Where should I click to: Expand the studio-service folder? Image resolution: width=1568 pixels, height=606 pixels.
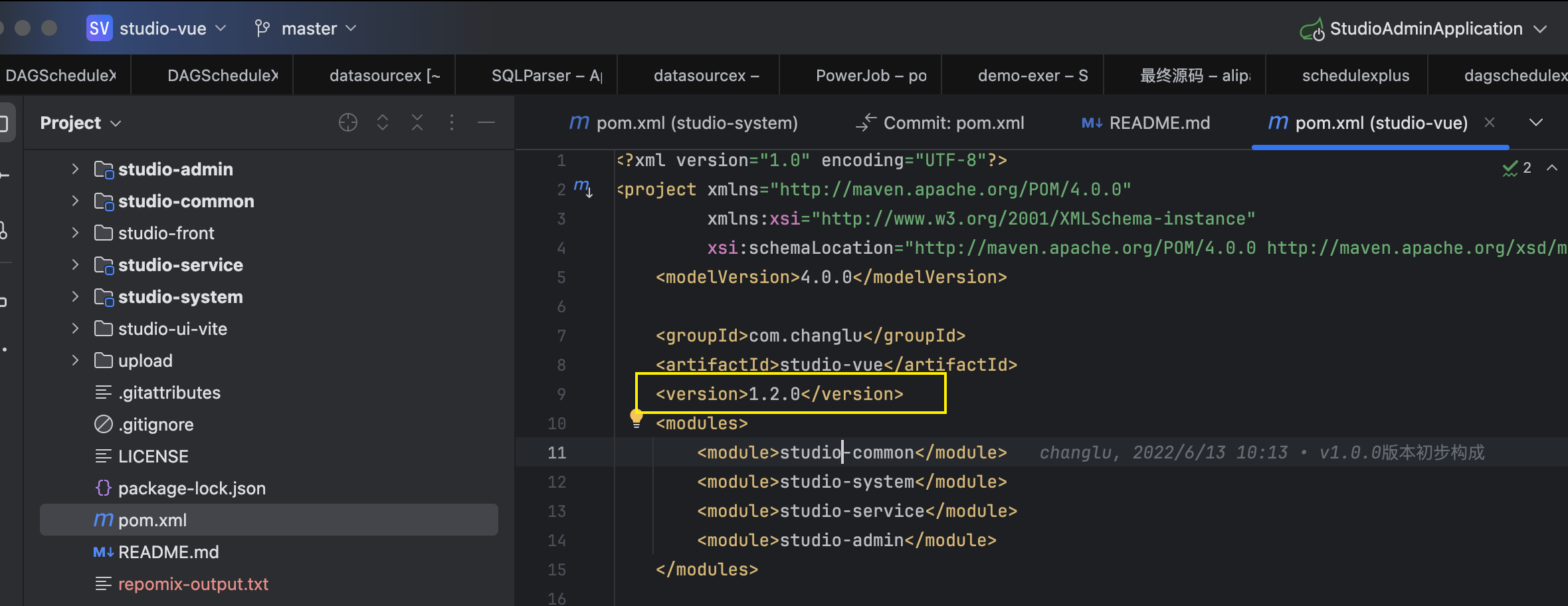(x=75, y=265)
